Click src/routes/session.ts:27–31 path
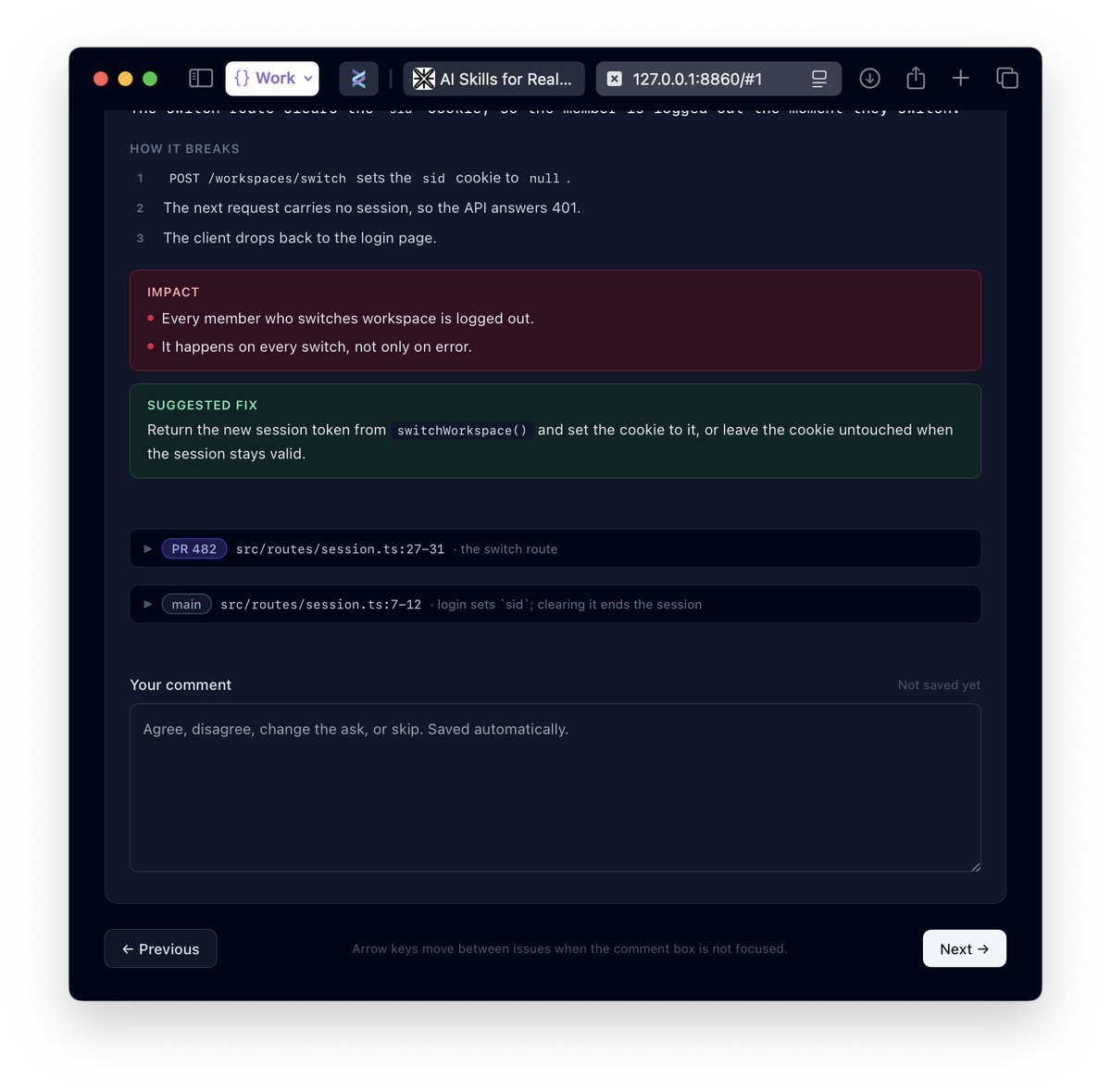Image resolution: width=1111 pixels, height=1092 pixels. (340, 549)
